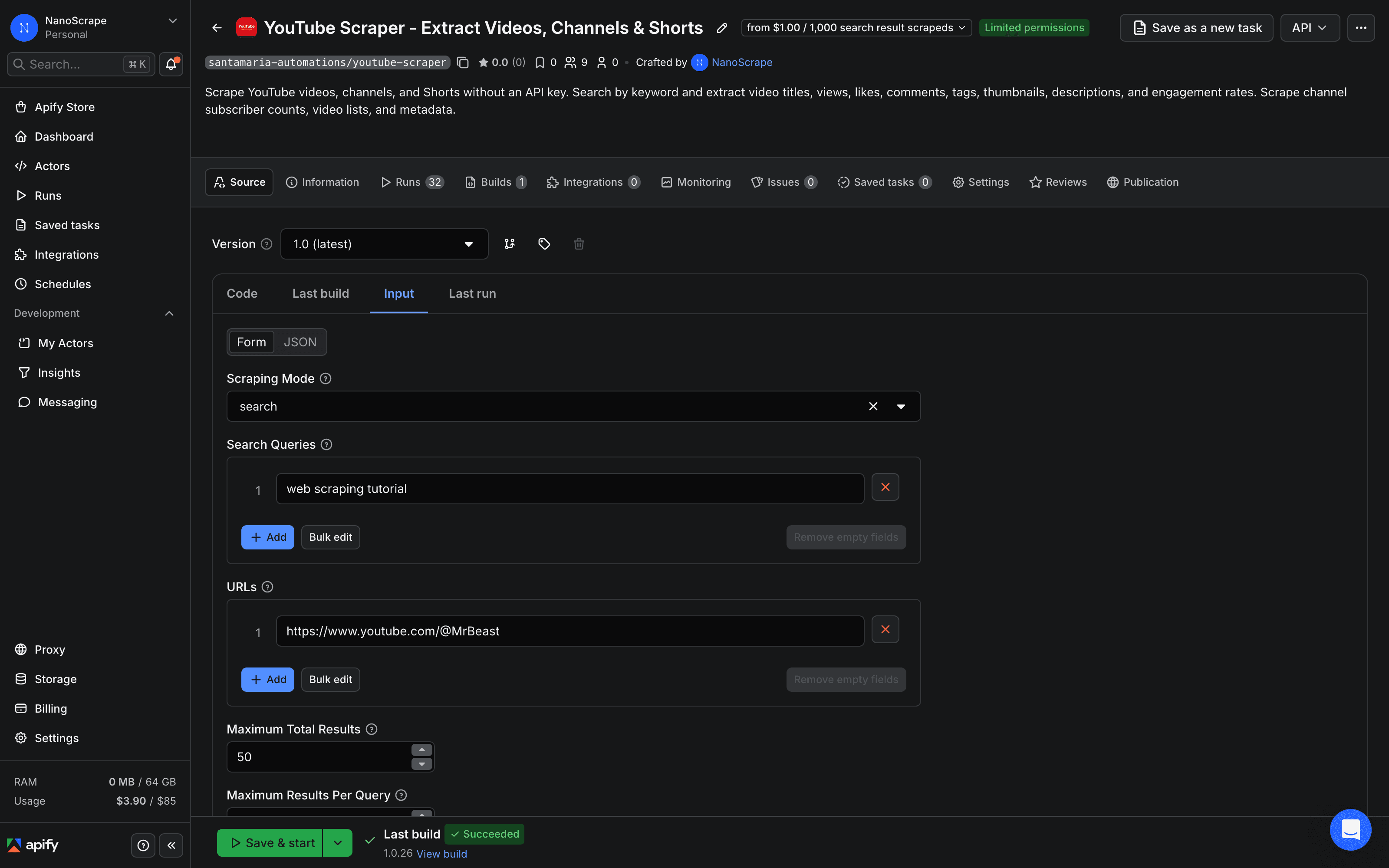Focus the sidebar Search field

[x=80, y=64]
